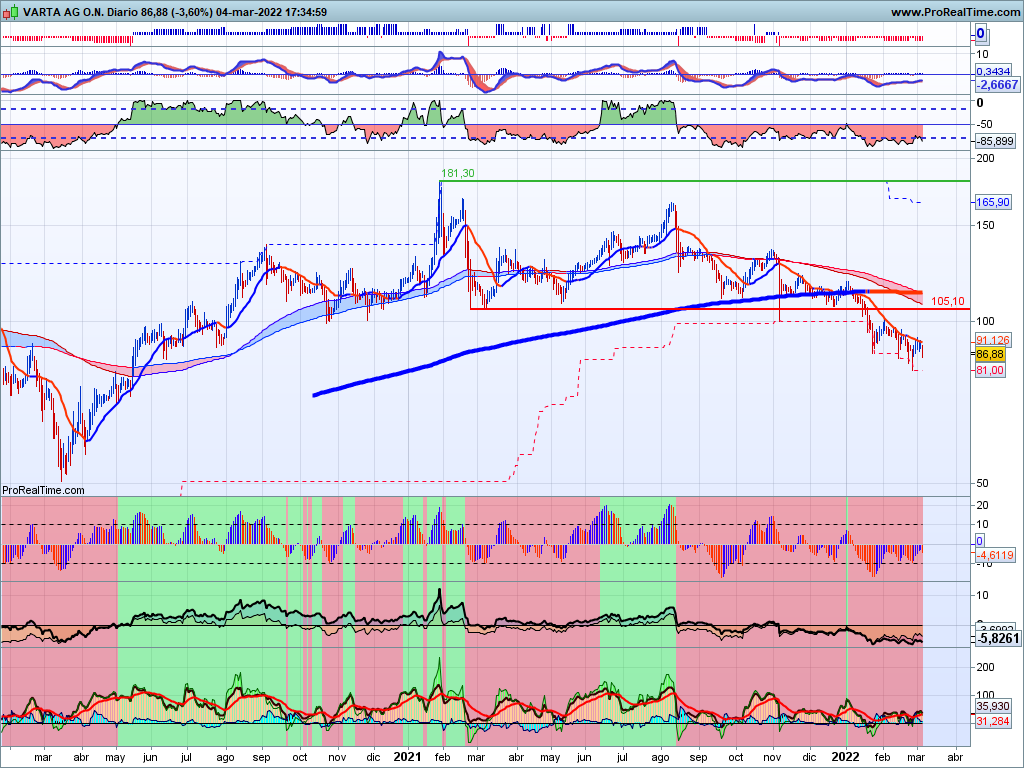Click the feb label right after 2021
The height and width of the screenshot is (768, 1024).
442,758
